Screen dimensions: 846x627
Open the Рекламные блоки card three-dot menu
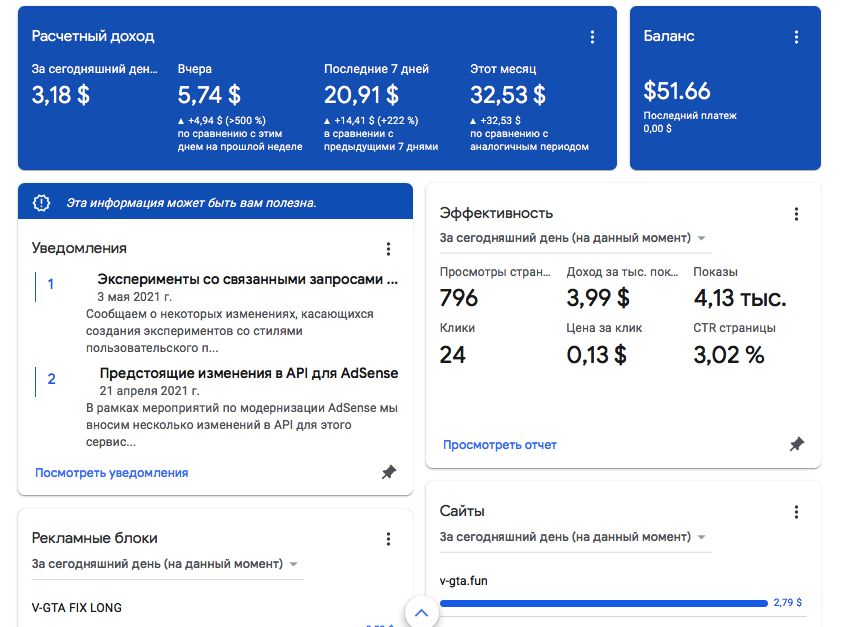click(x=388, y=539)
